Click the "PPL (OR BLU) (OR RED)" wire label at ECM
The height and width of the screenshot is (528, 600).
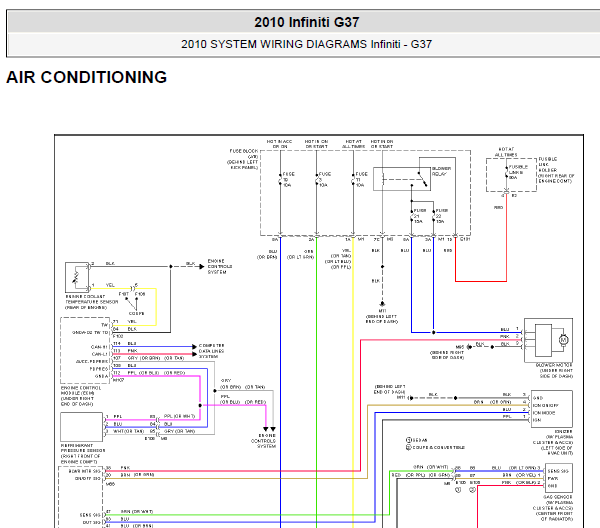click(x=157, y=373)
